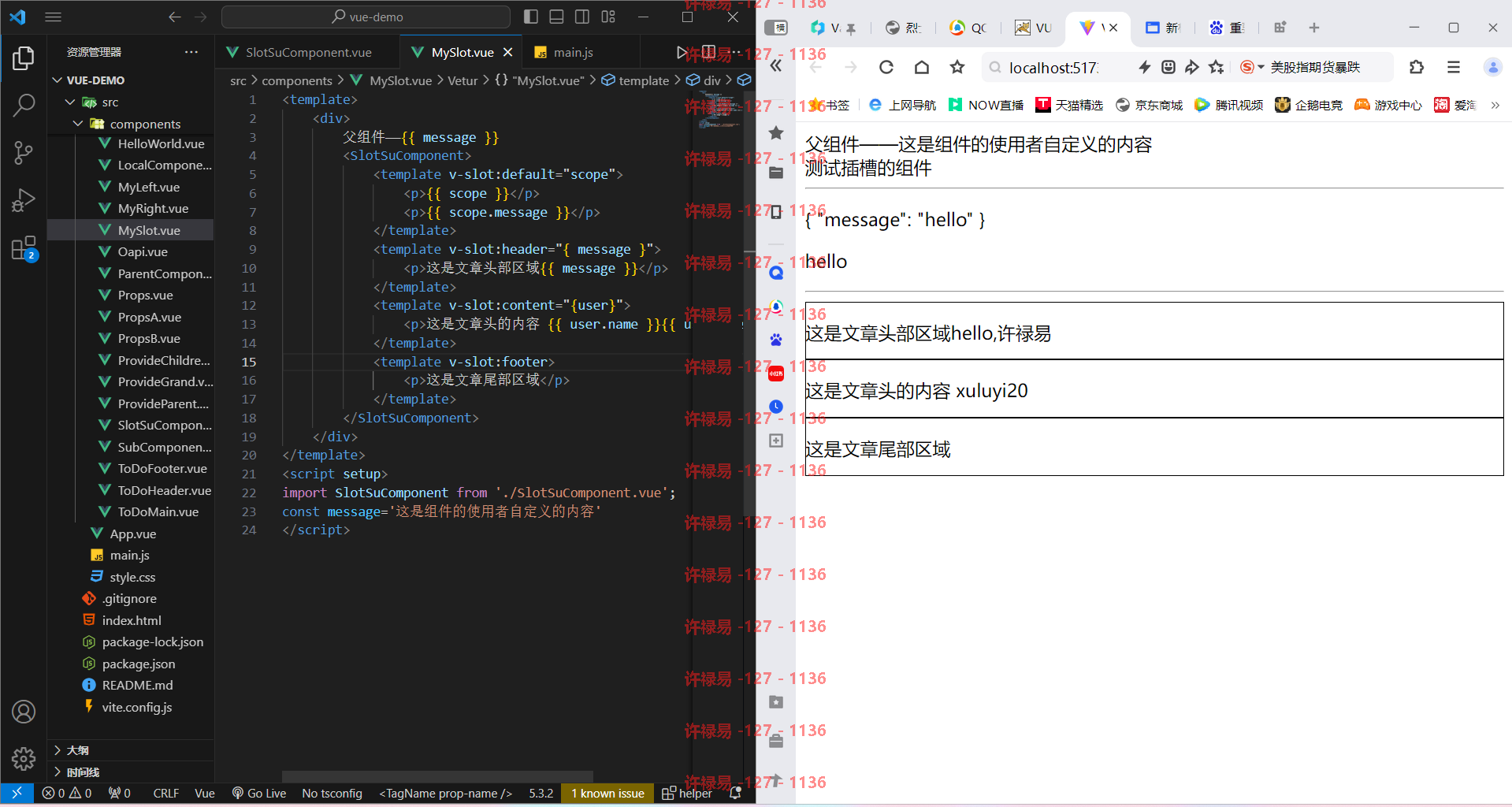Open the Source Control view
This screenshot has width=1512, height=807.
tap(24, 152)
